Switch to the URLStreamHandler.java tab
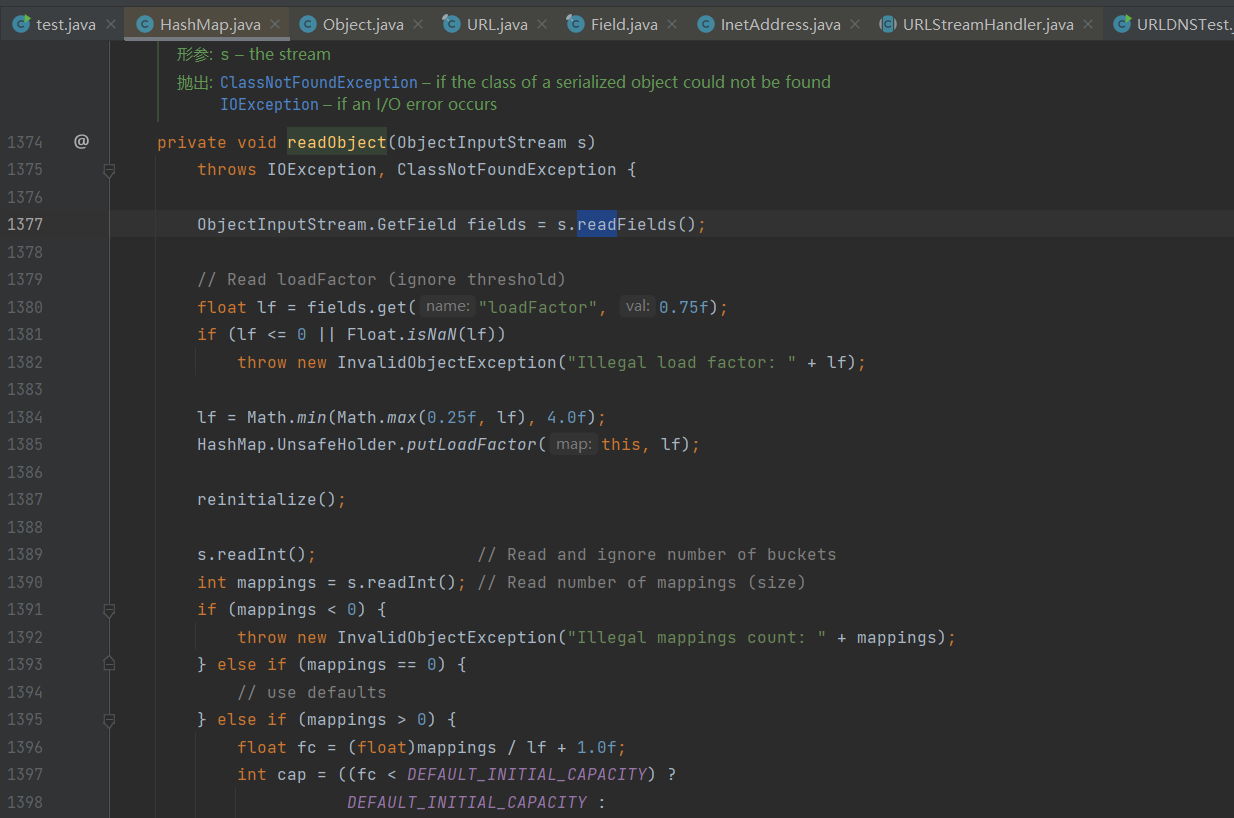The width and height of the screenshot is (1234, 818). [x=988, y=24]
